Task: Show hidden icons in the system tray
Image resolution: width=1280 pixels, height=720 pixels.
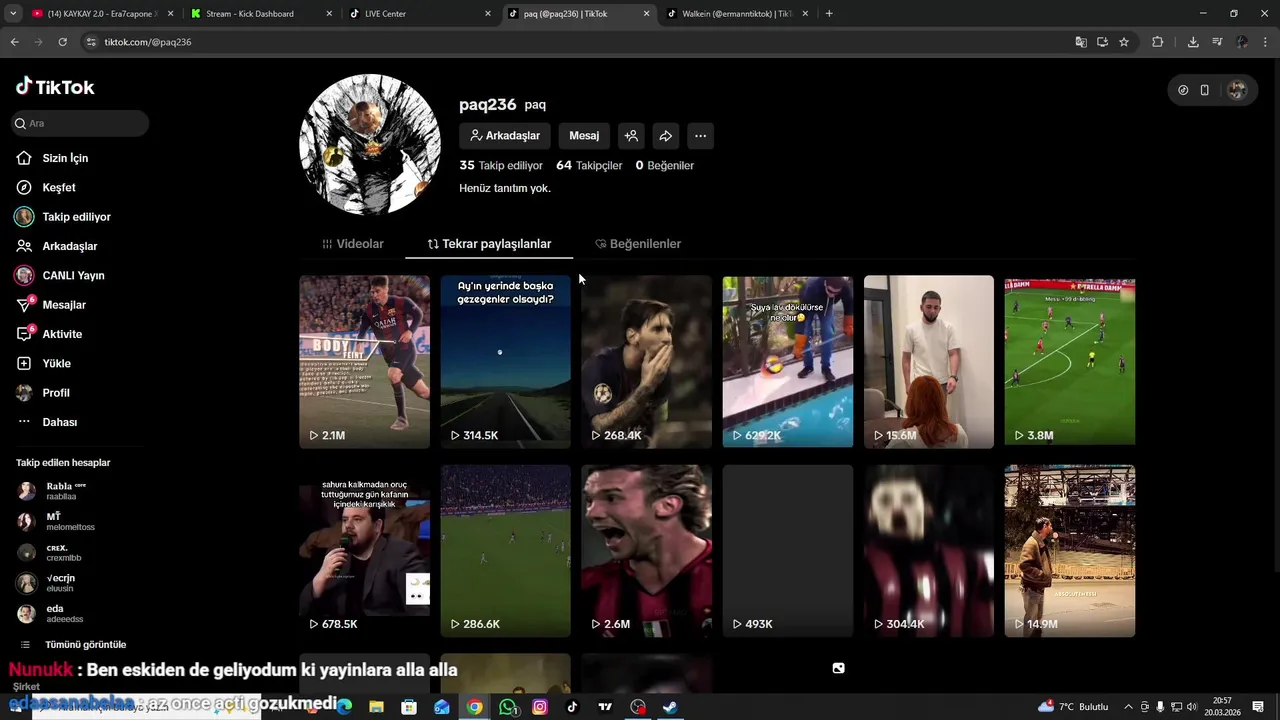Action: [1130, 707]
